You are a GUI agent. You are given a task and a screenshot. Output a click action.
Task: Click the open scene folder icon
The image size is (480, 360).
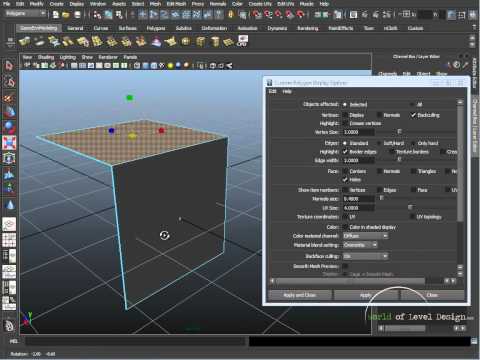66,14
